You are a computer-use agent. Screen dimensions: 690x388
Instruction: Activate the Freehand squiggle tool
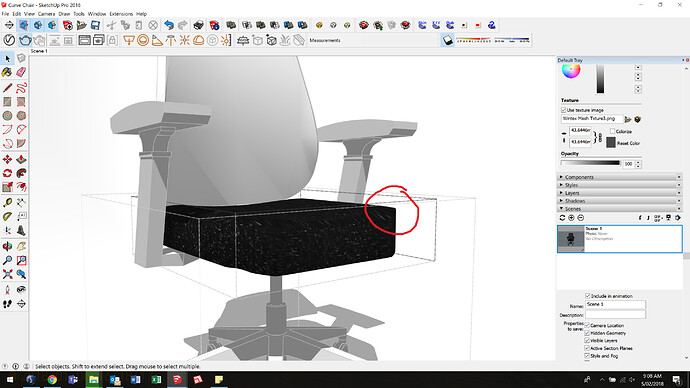pos(21,88)
